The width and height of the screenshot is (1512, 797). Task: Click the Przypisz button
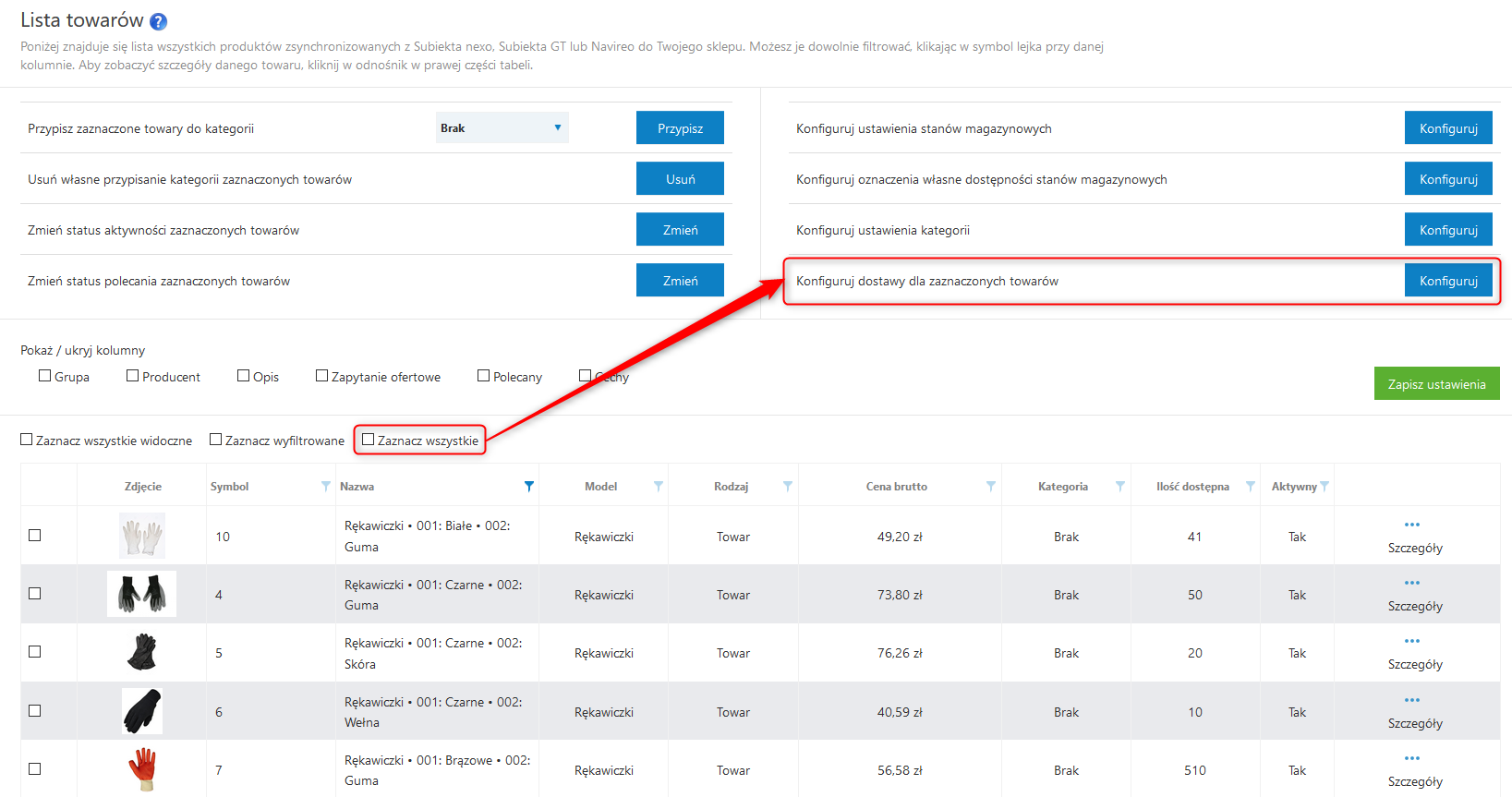(680, 128)
